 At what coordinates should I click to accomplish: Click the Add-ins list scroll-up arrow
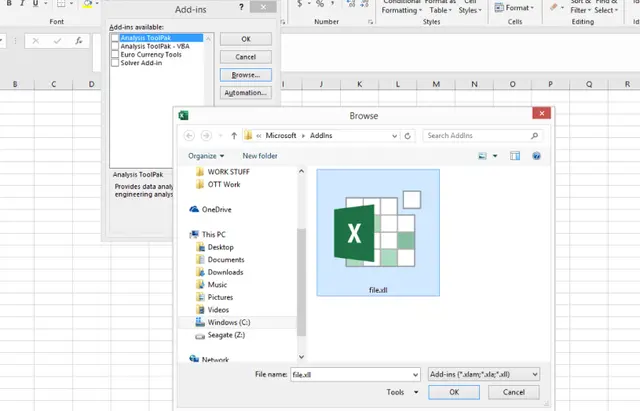(209, 38)
